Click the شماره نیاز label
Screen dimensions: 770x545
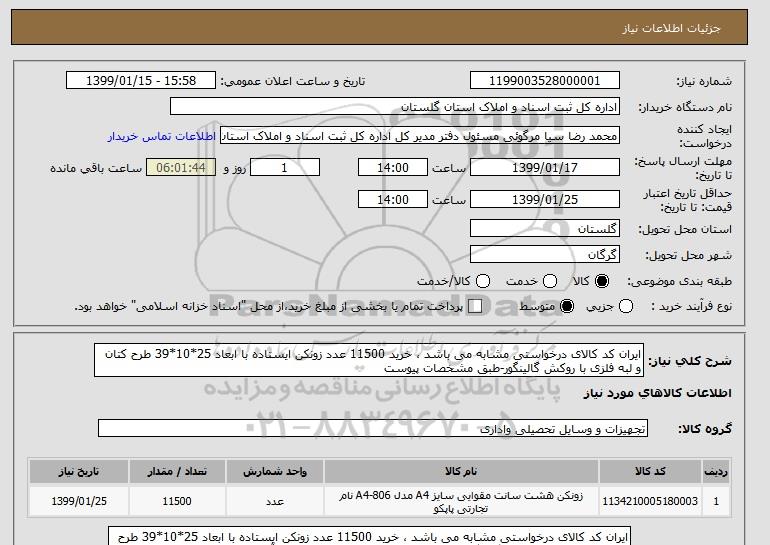pyautogui.click(x=704, y=81)
